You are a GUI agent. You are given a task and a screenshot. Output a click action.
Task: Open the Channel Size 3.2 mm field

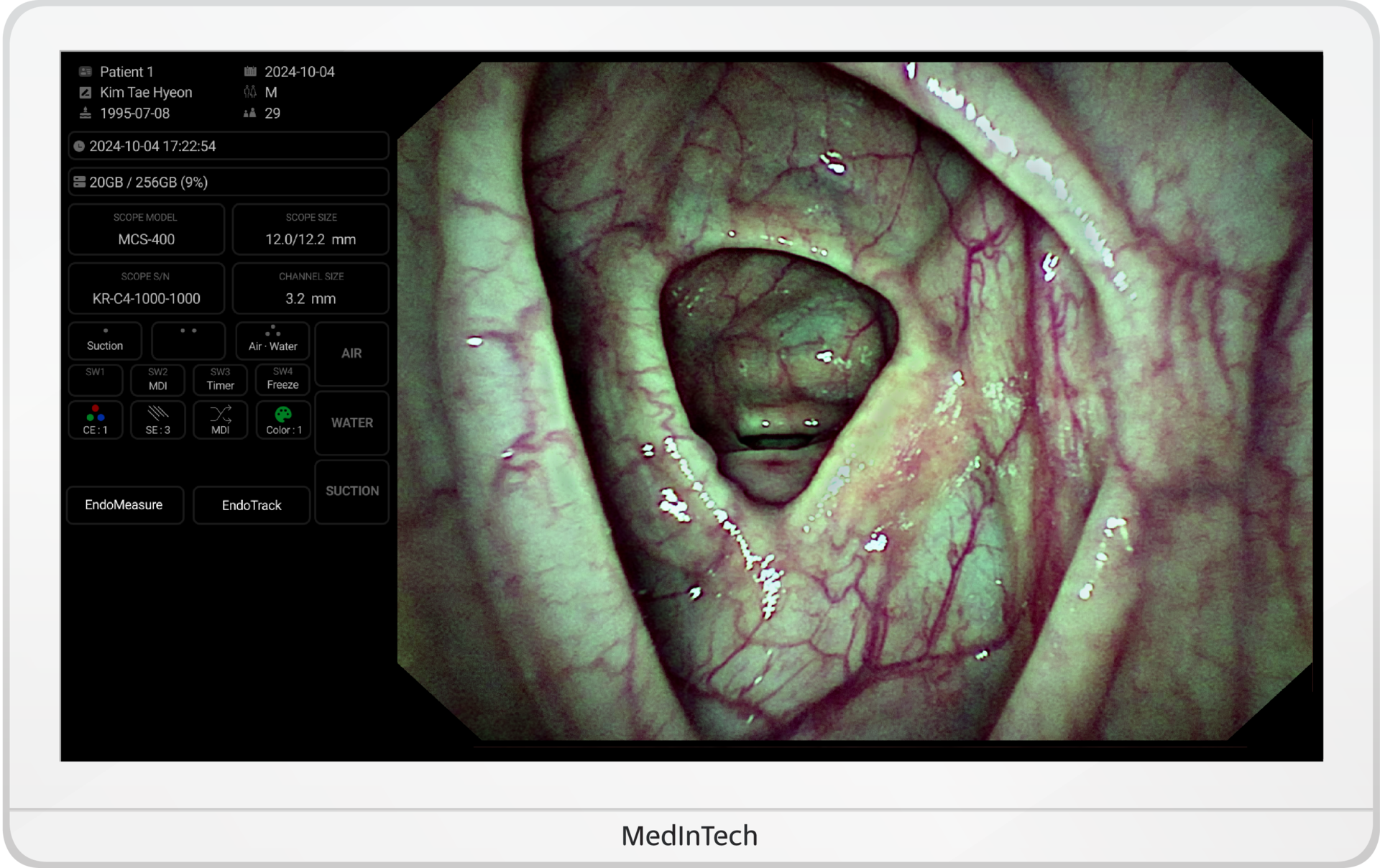[310, 288]
